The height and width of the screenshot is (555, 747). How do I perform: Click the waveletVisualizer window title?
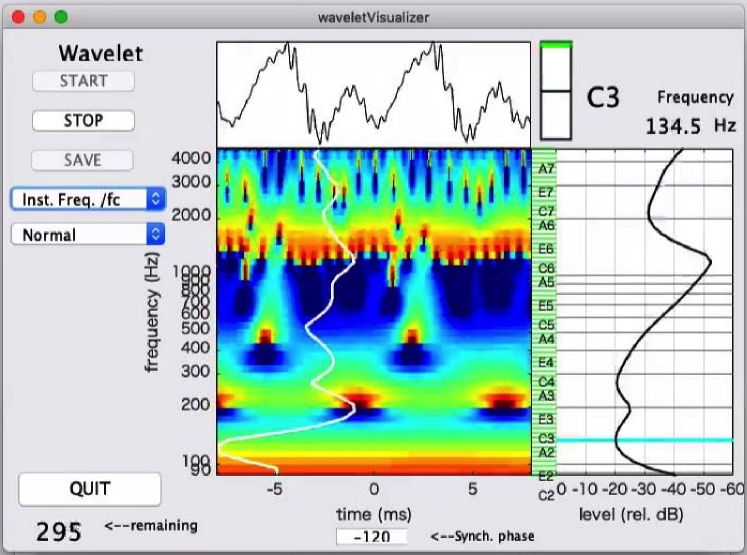tap(374, 18)
